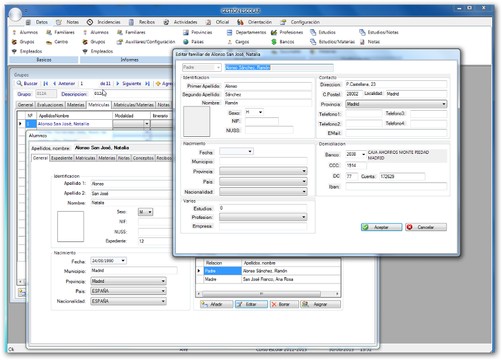This screenshot has width=502, height=360.
Task: Open Evaluaciones tab in Grupos window
Action: [x=50, y=105]
